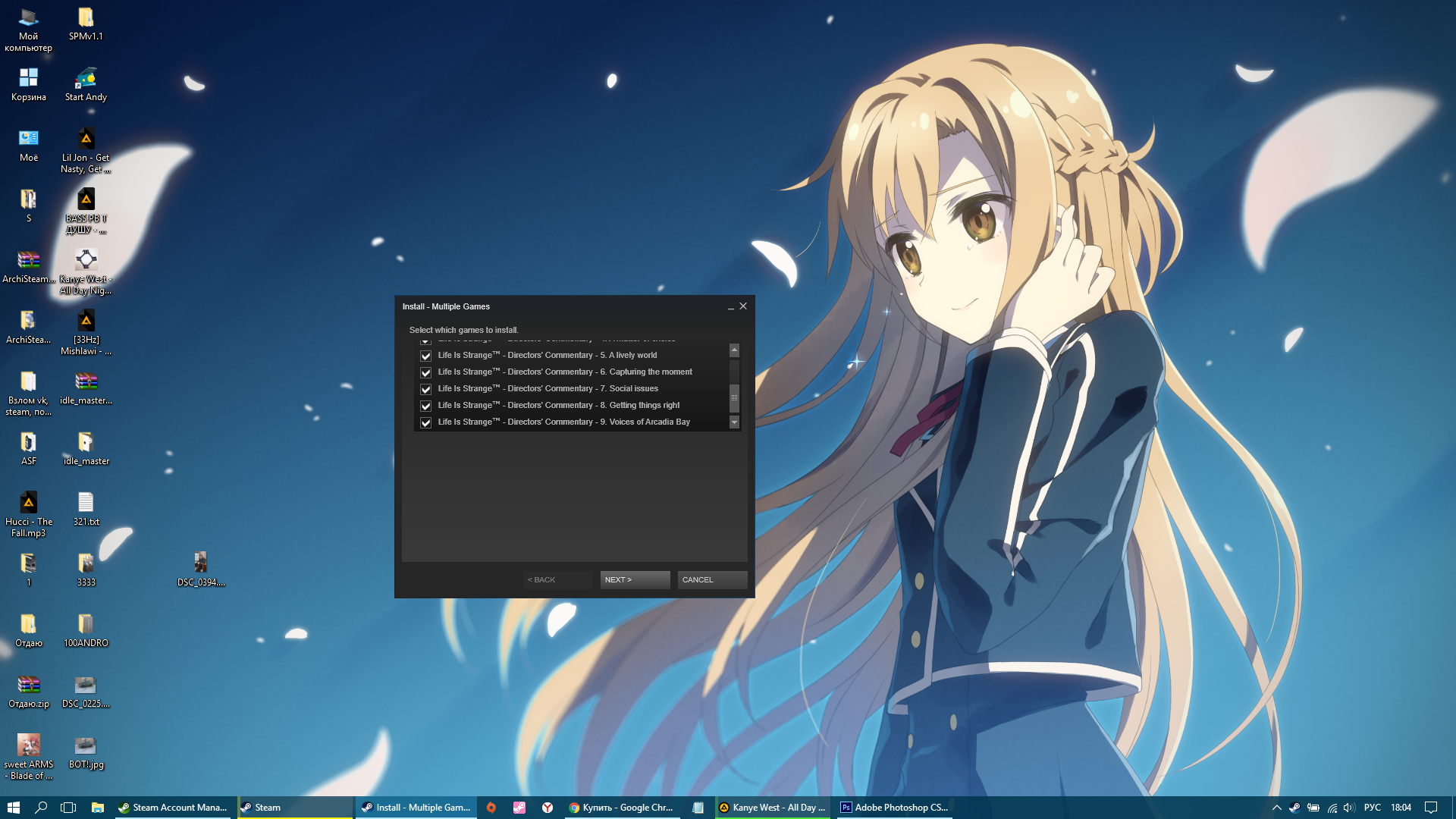
Task: Select the 'Взлом vk, steam' desktop icon
Action: pyautogui.click(x=29, y=394)
